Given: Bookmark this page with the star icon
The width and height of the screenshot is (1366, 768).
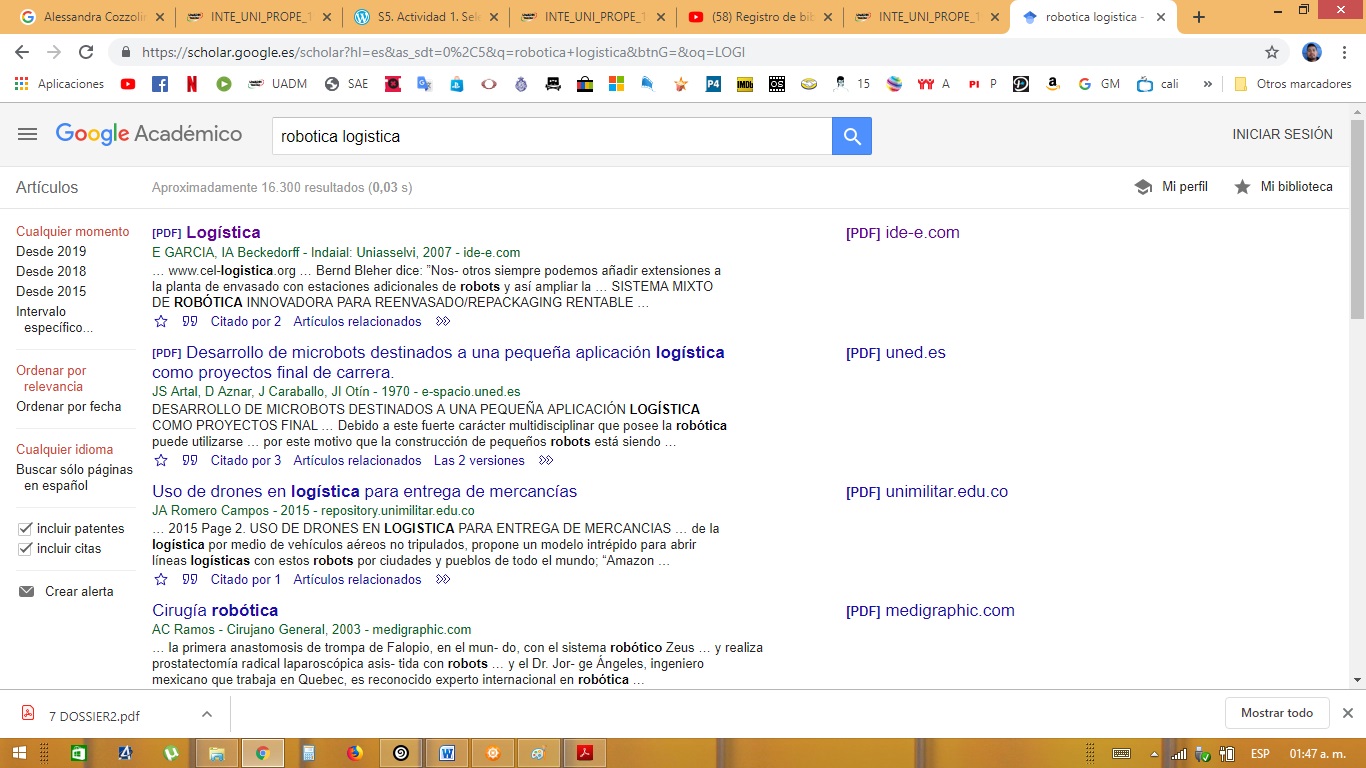Looking at the screenshot, I should coord(1272,52).
